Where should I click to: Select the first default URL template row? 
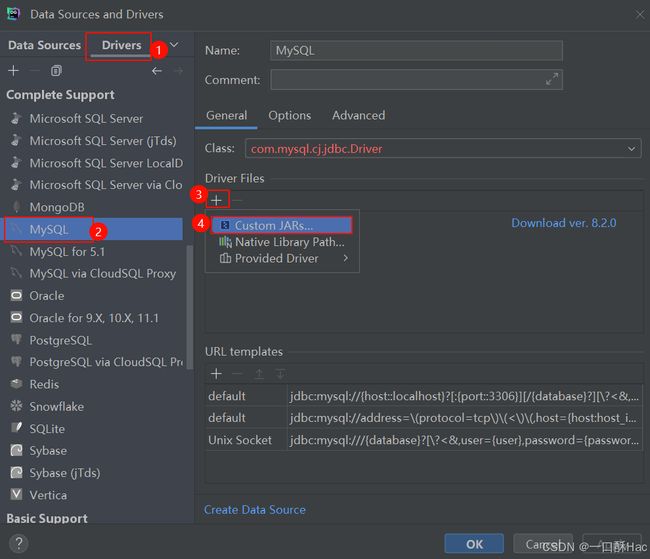[x=424, y=396]
